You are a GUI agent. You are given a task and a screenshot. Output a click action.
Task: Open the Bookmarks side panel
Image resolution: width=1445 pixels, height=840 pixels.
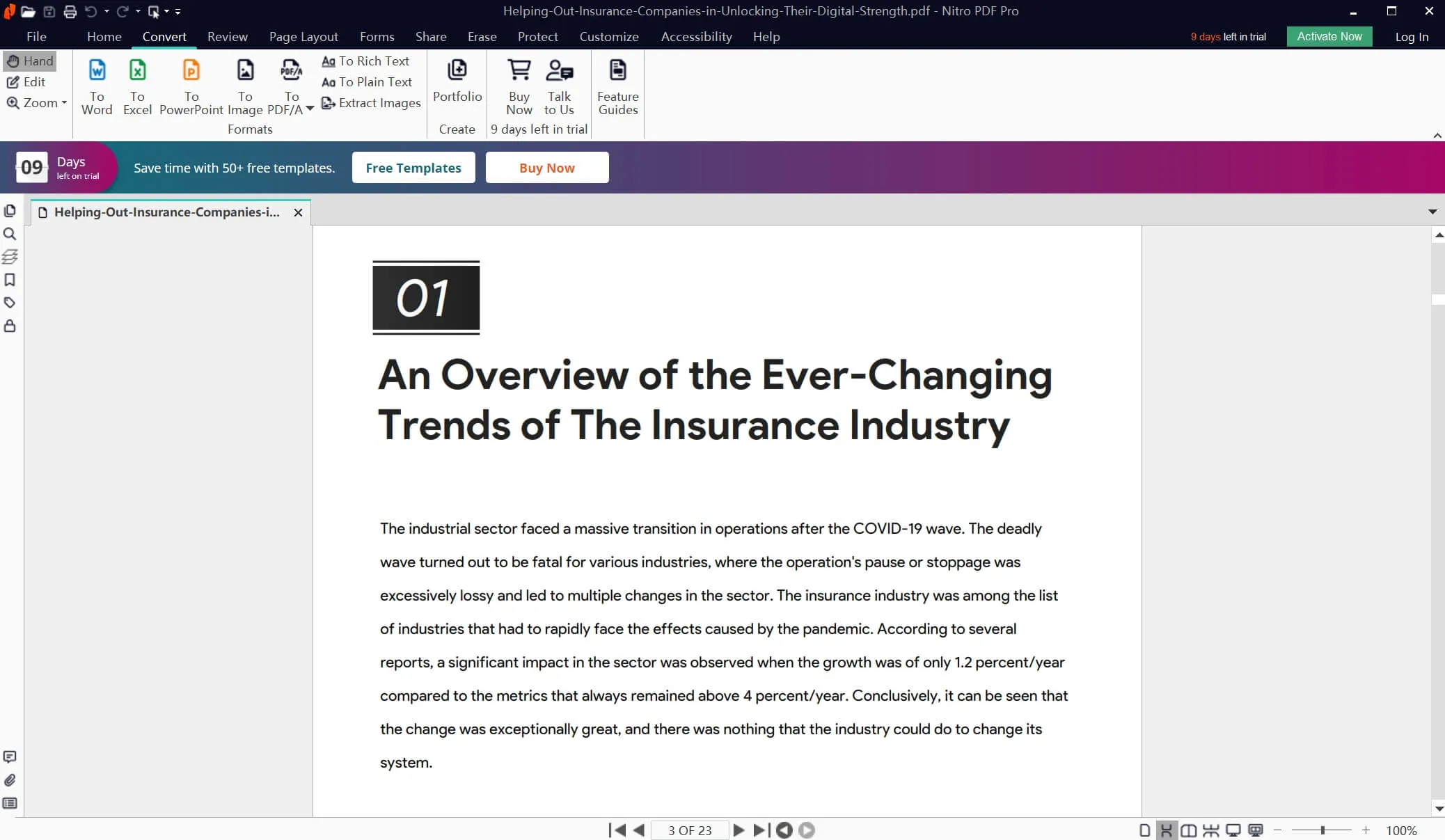click(10, 280)
